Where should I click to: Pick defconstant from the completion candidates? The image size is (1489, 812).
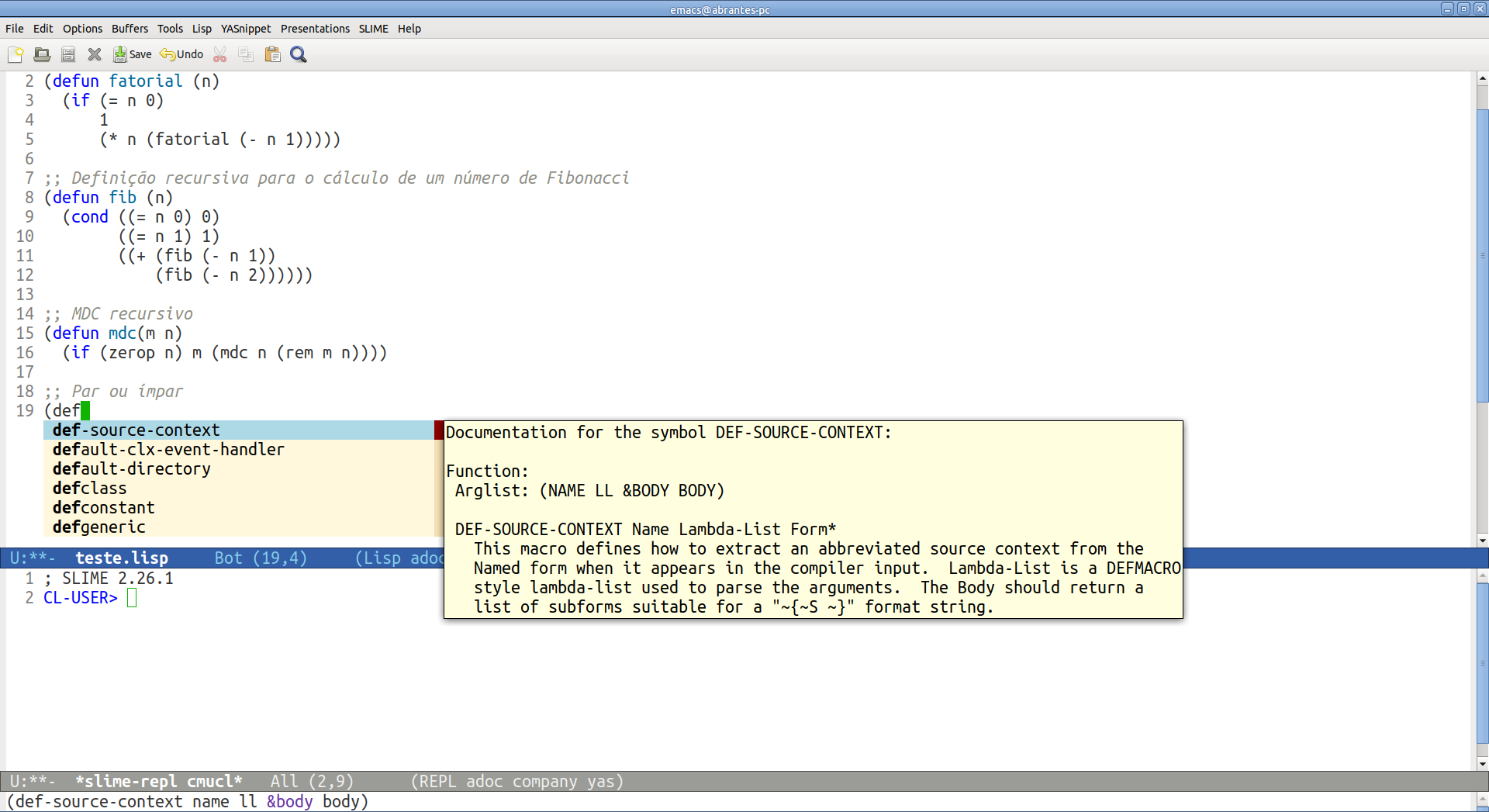pos(103,507)
